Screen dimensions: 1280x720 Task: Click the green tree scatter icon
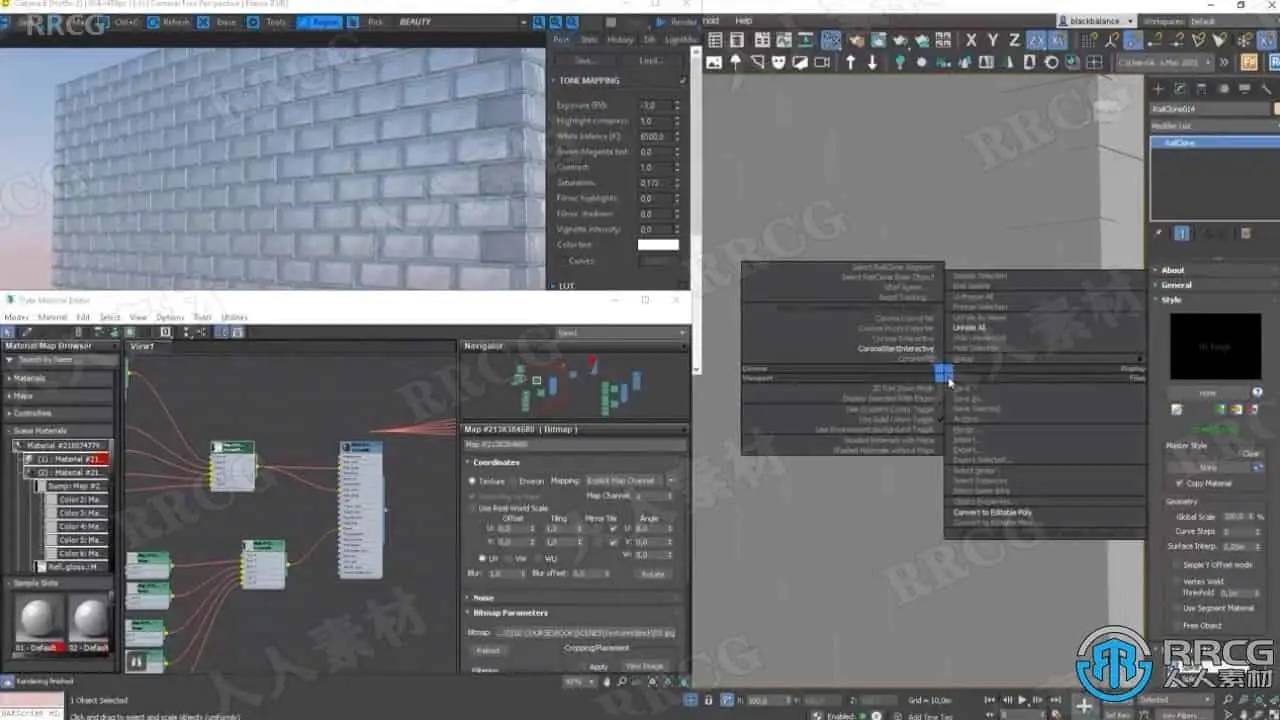pyautogui.click(x=900, y=62)
